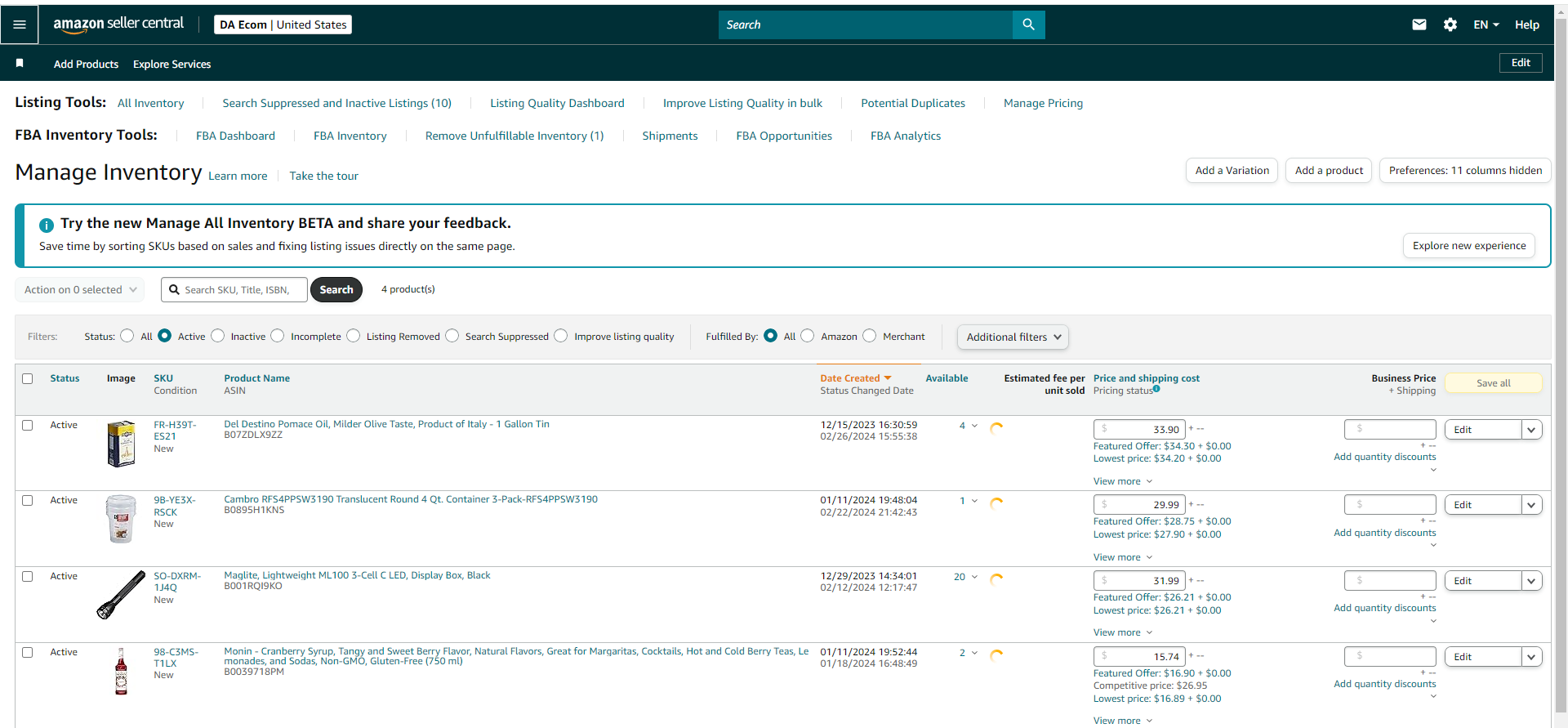The height and width of the screenshot is (728, 1568).
Task: Check the box for SKU 9B-YE3X-RSCK
Action: [x=28, y=500]
